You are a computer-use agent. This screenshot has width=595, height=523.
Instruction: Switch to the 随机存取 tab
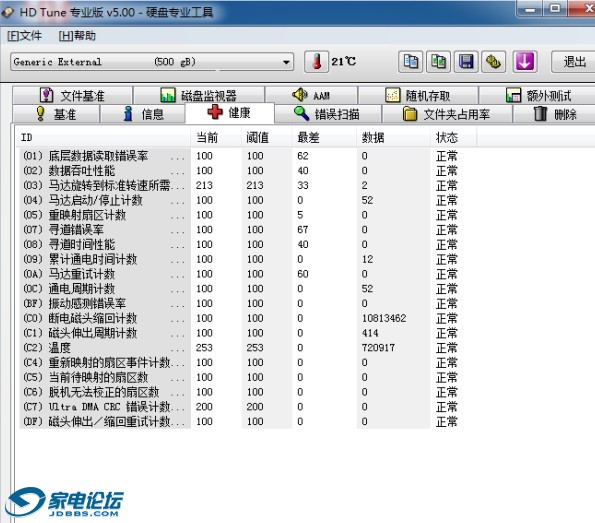point(418,95)
